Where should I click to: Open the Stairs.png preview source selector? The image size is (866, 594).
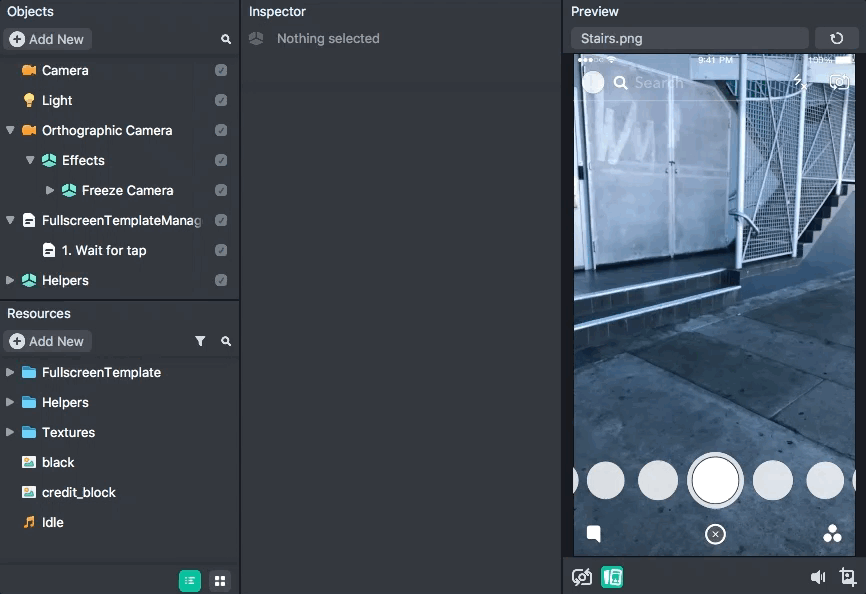pyautogui.click(x=689, y=39)
